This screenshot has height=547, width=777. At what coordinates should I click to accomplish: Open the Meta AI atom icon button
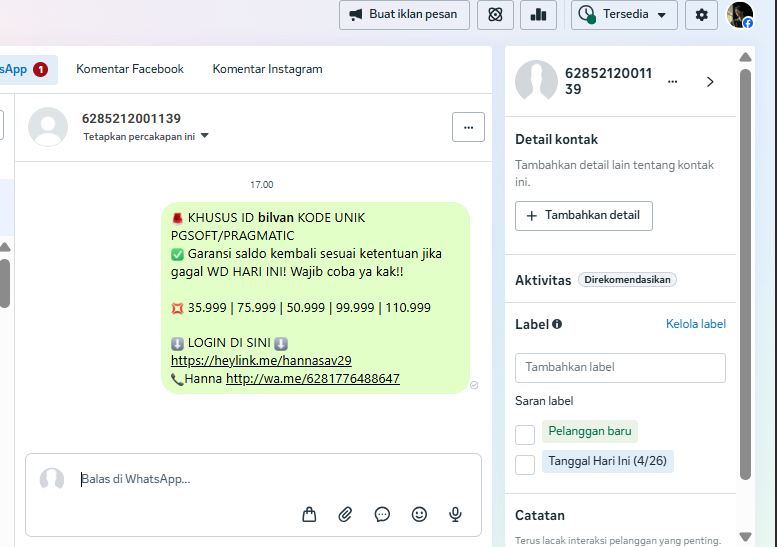click(495, 15)
